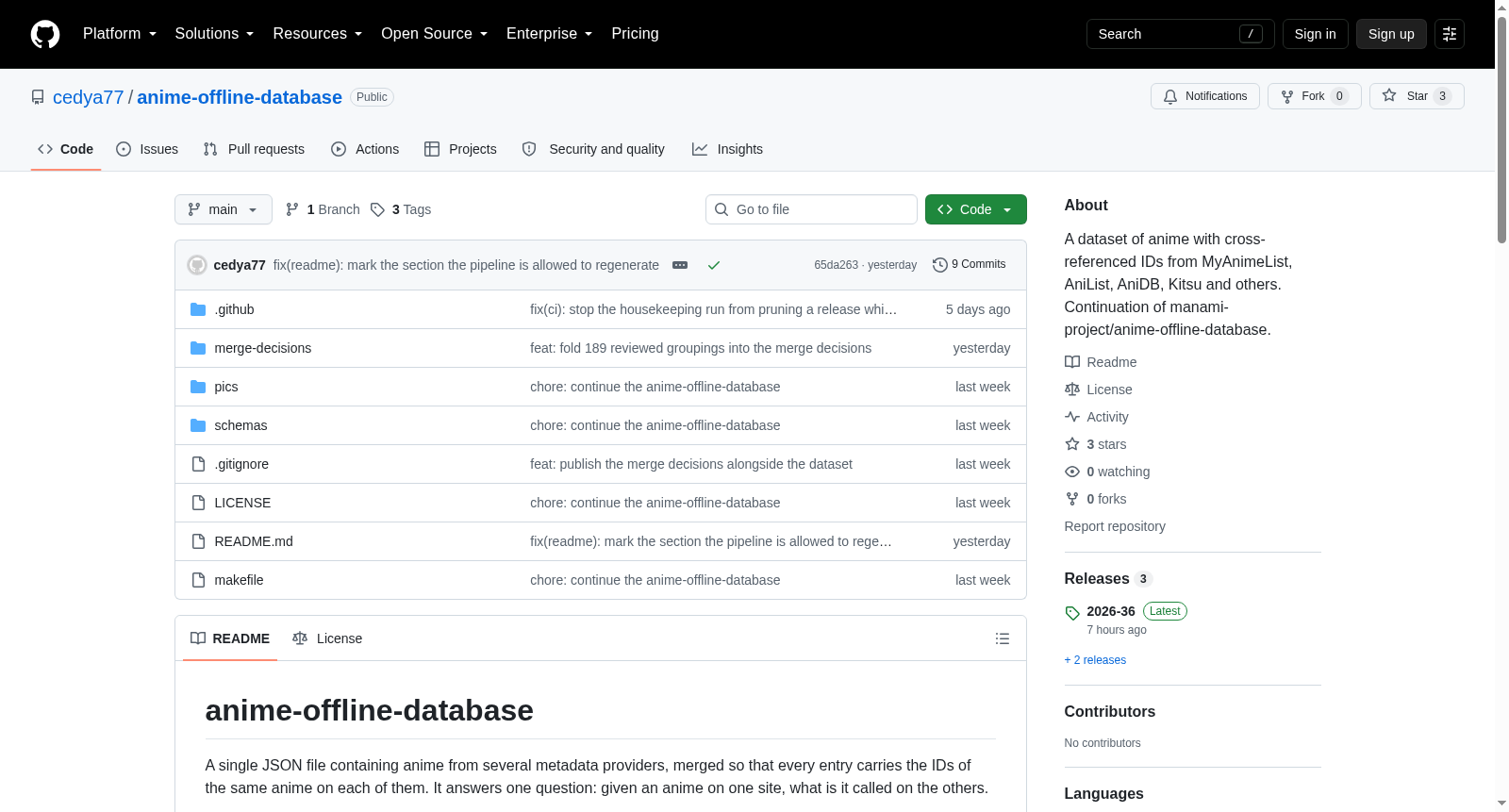Focus the header Search field
This screenshot has width=1509, height=812.
click(x=1181, y=34)
